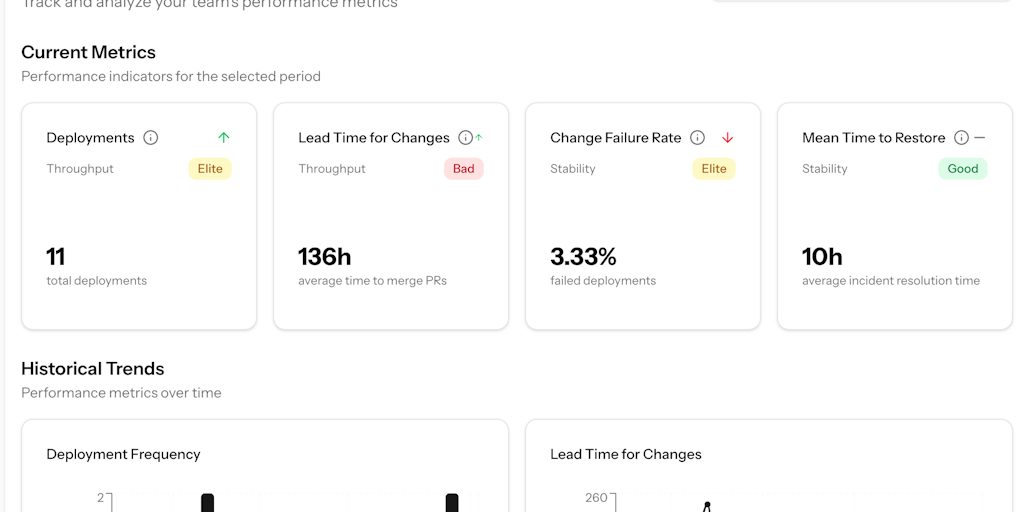Click the dash trend indicator on Mean Time to Restore
This screenshot has height=512, width=1024.
coord(980,138)
